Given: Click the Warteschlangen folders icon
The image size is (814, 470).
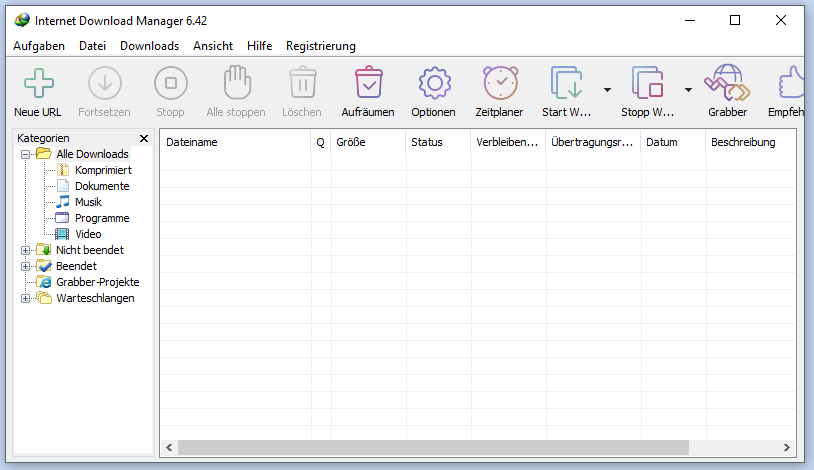Looking at the screenshot, I should pyautogui.click(x=44, y=298).
